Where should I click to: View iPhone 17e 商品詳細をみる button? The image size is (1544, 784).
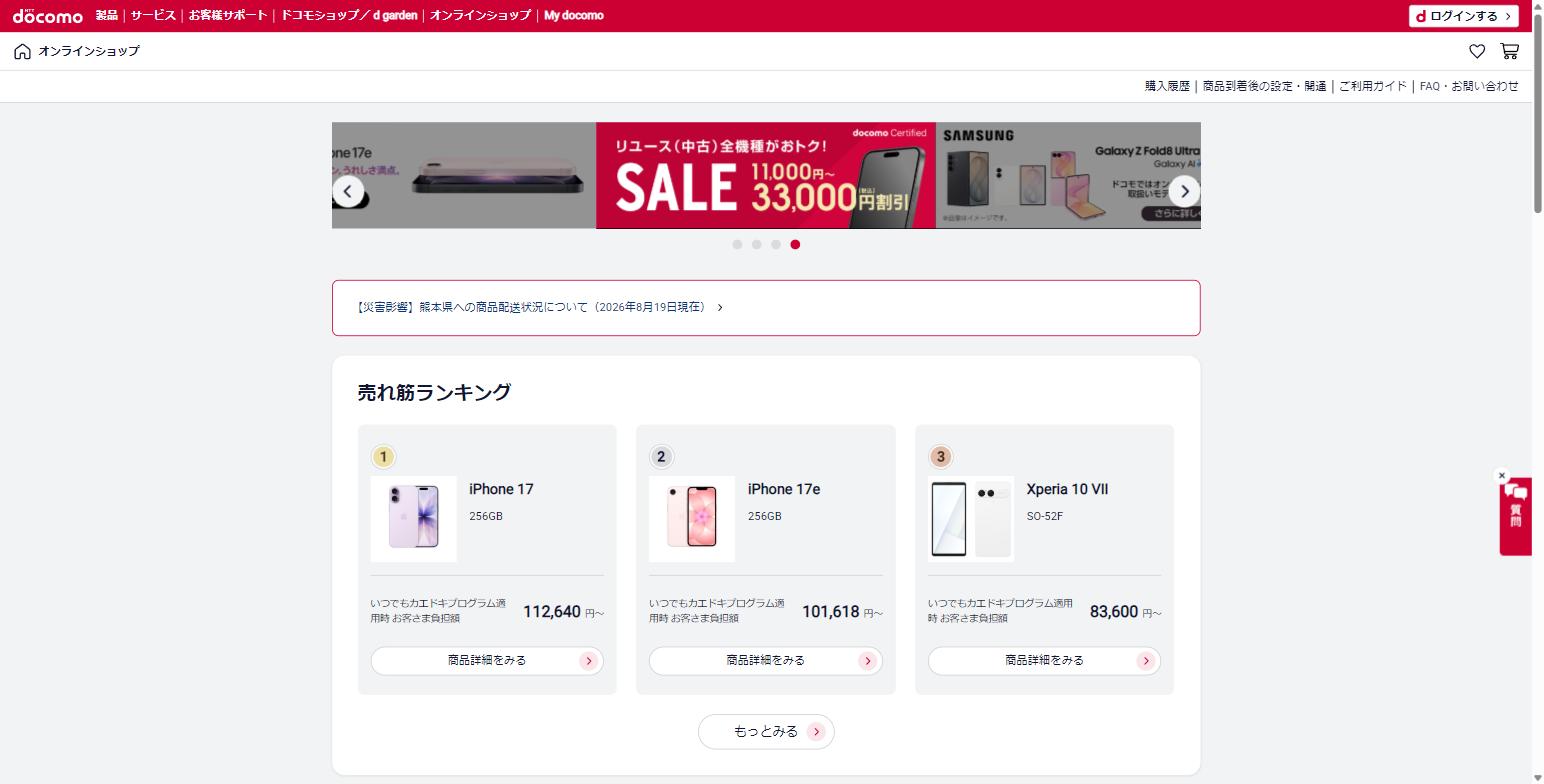766,661
